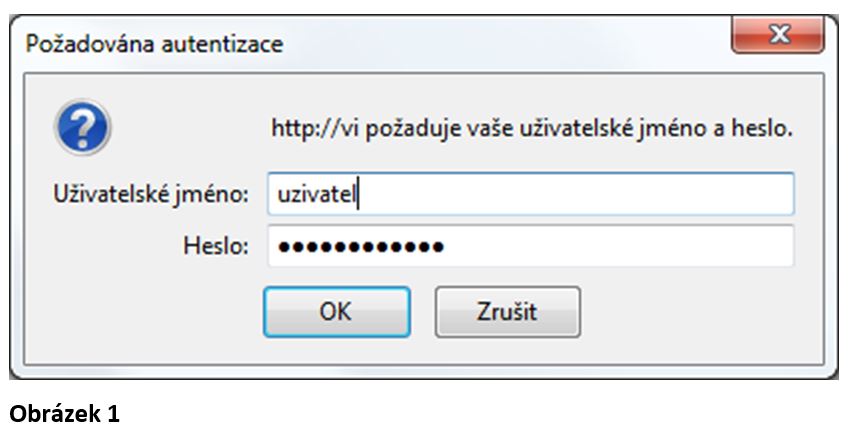854x437 pixels.
Task: Place cursor on typed text uzivatel
Action: point(317,195)
